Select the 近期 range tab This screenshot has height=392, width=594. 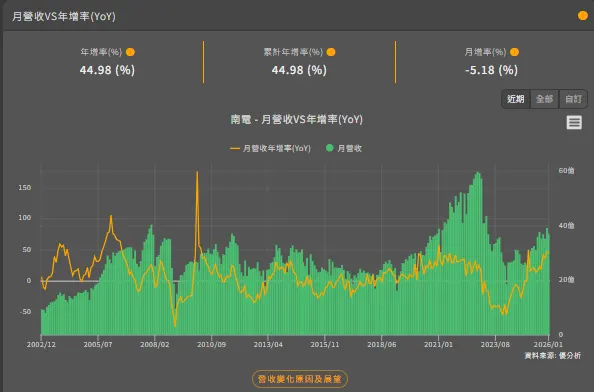[x=516, y=99]
